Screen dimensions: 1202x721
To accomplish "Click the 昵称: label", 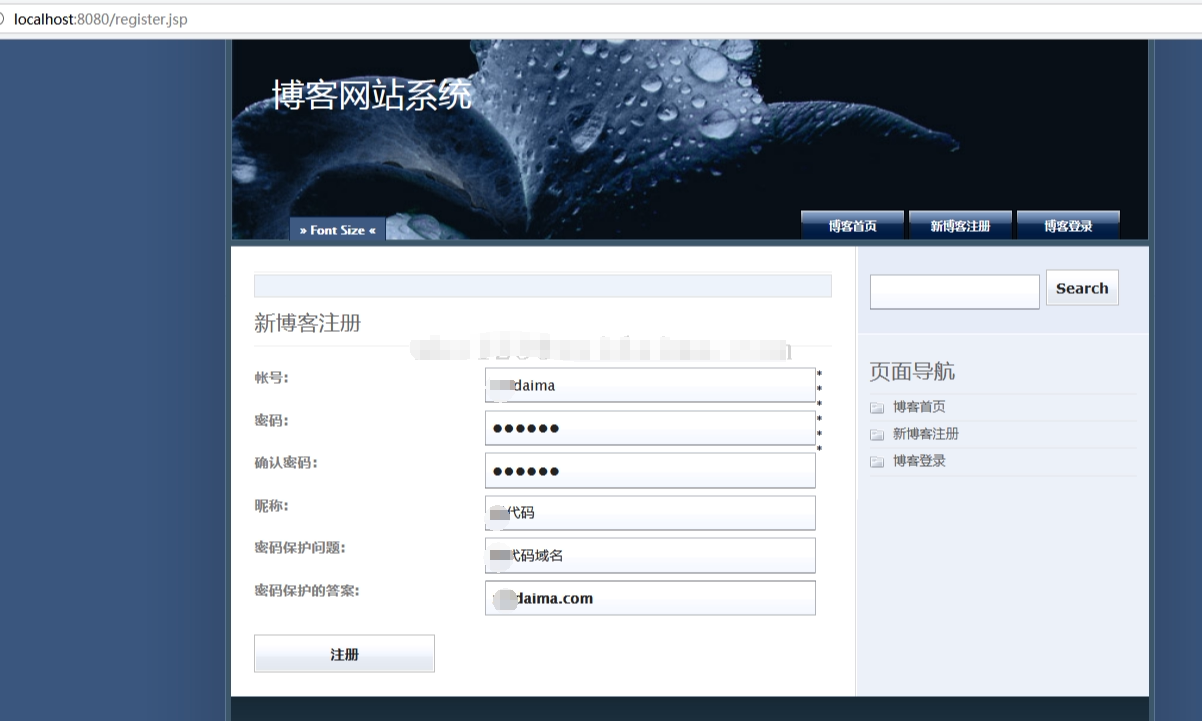I will [x=271, y=506].
